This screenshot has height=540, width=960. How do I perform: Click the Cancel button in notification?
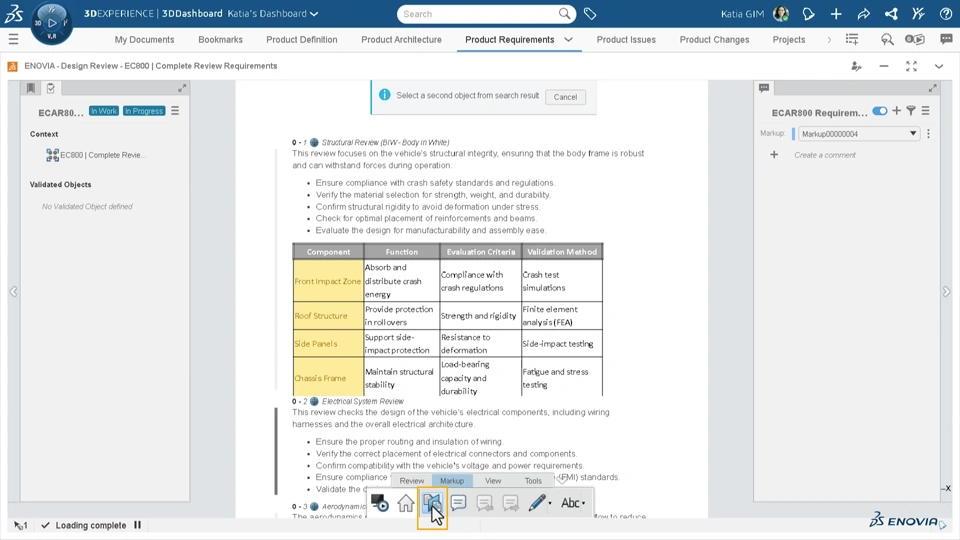click(565, 97)
